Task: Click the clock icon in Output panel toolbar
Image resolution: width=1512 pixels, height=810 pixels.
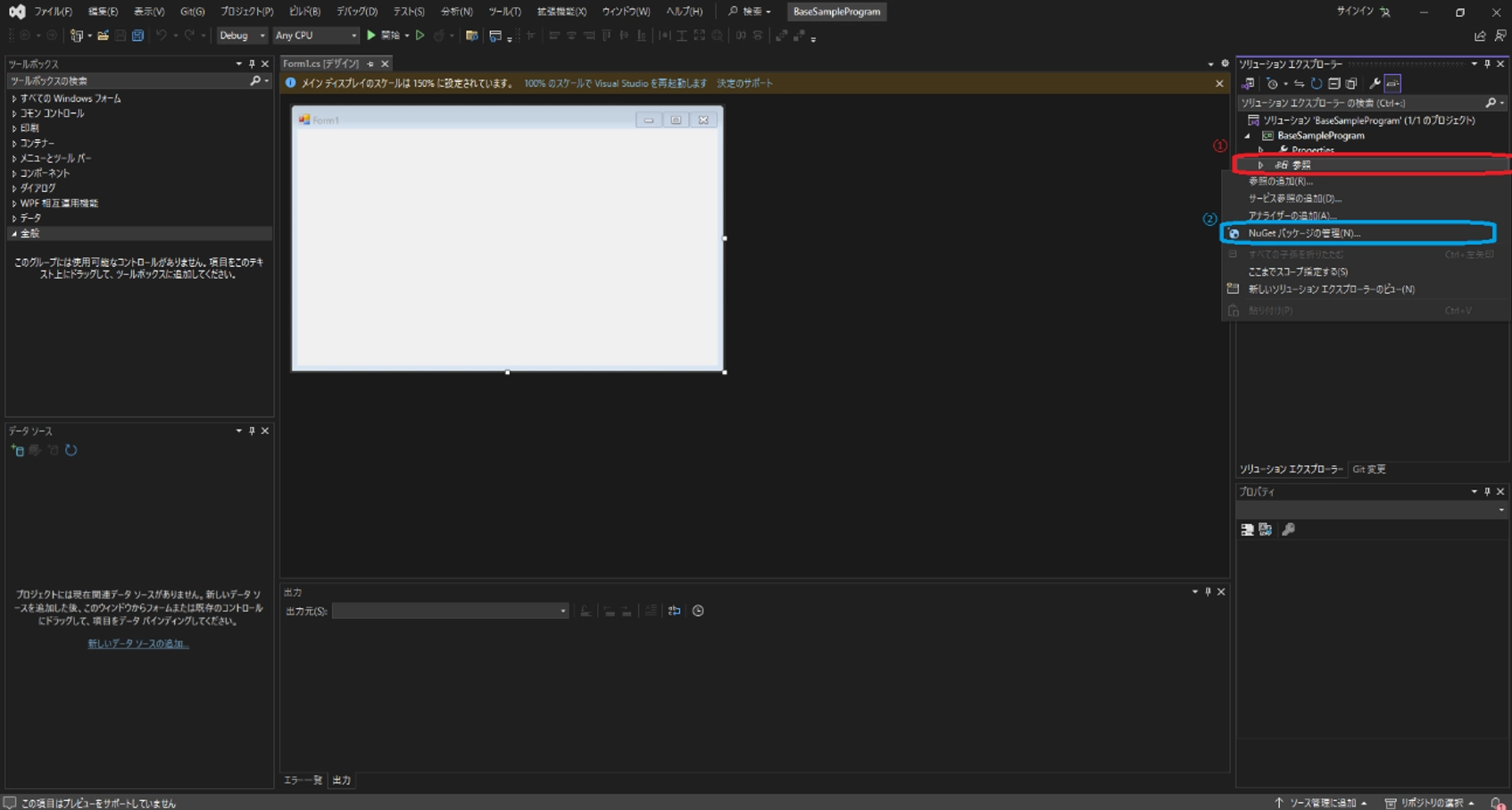Action: click(x=698, y=611)
